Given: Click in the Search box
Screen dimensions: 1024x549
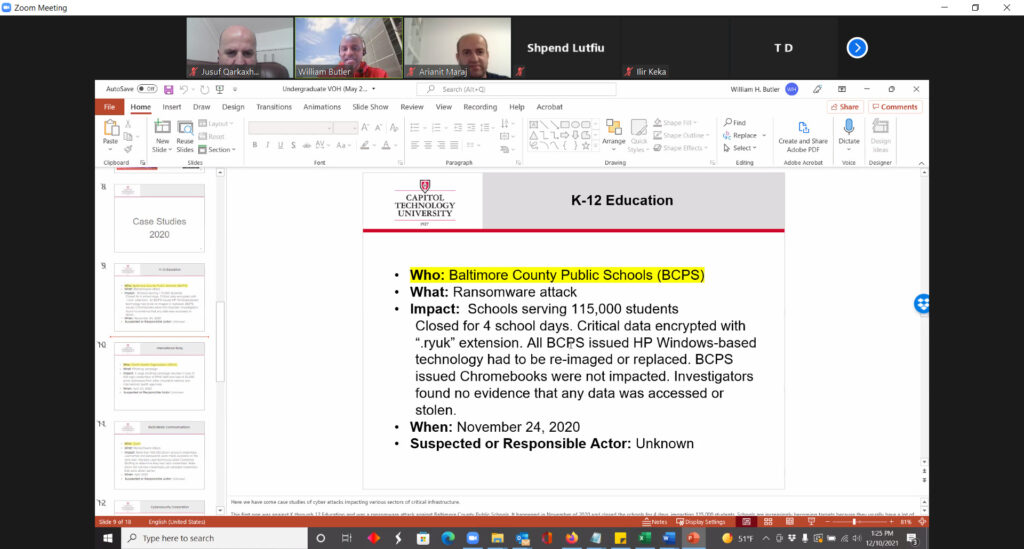Looking at the screenshot, I should 516,89.
